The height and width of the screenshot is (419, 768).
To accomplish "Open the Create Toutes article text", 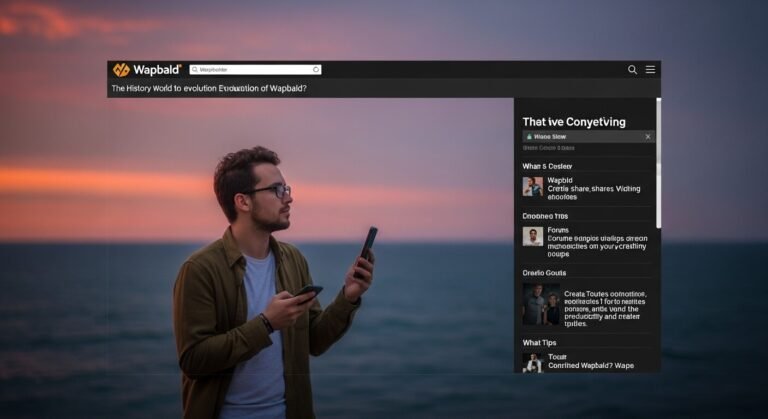I will 605,308.
